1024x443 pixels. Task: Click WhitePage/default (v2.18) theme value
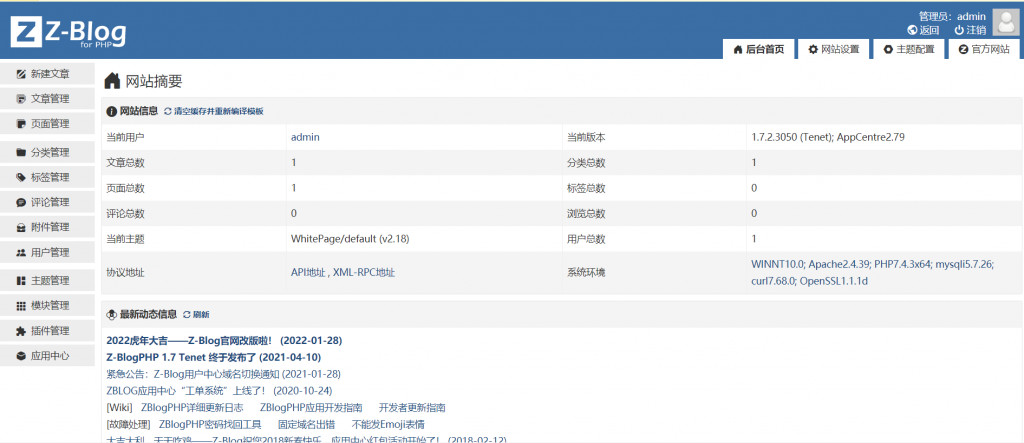(x=350, y=239)
